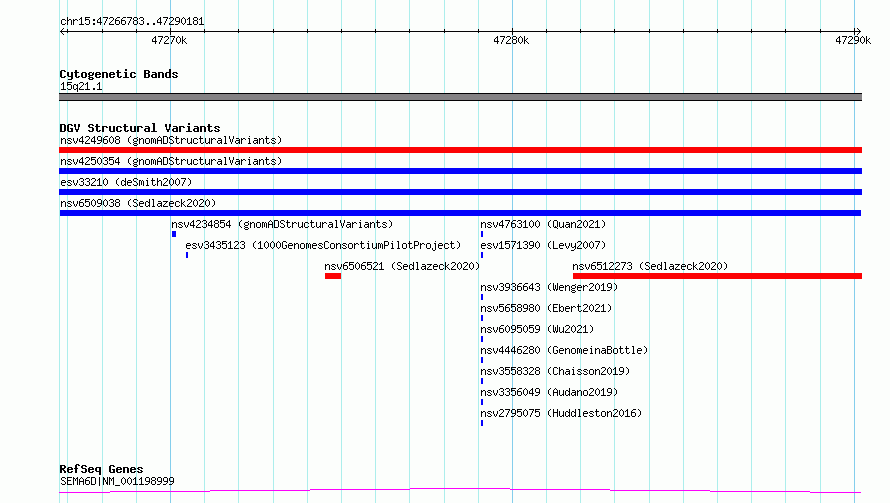Click the blue nsv4250354 variant bar
890x503 pixels.
click(460, 171)
